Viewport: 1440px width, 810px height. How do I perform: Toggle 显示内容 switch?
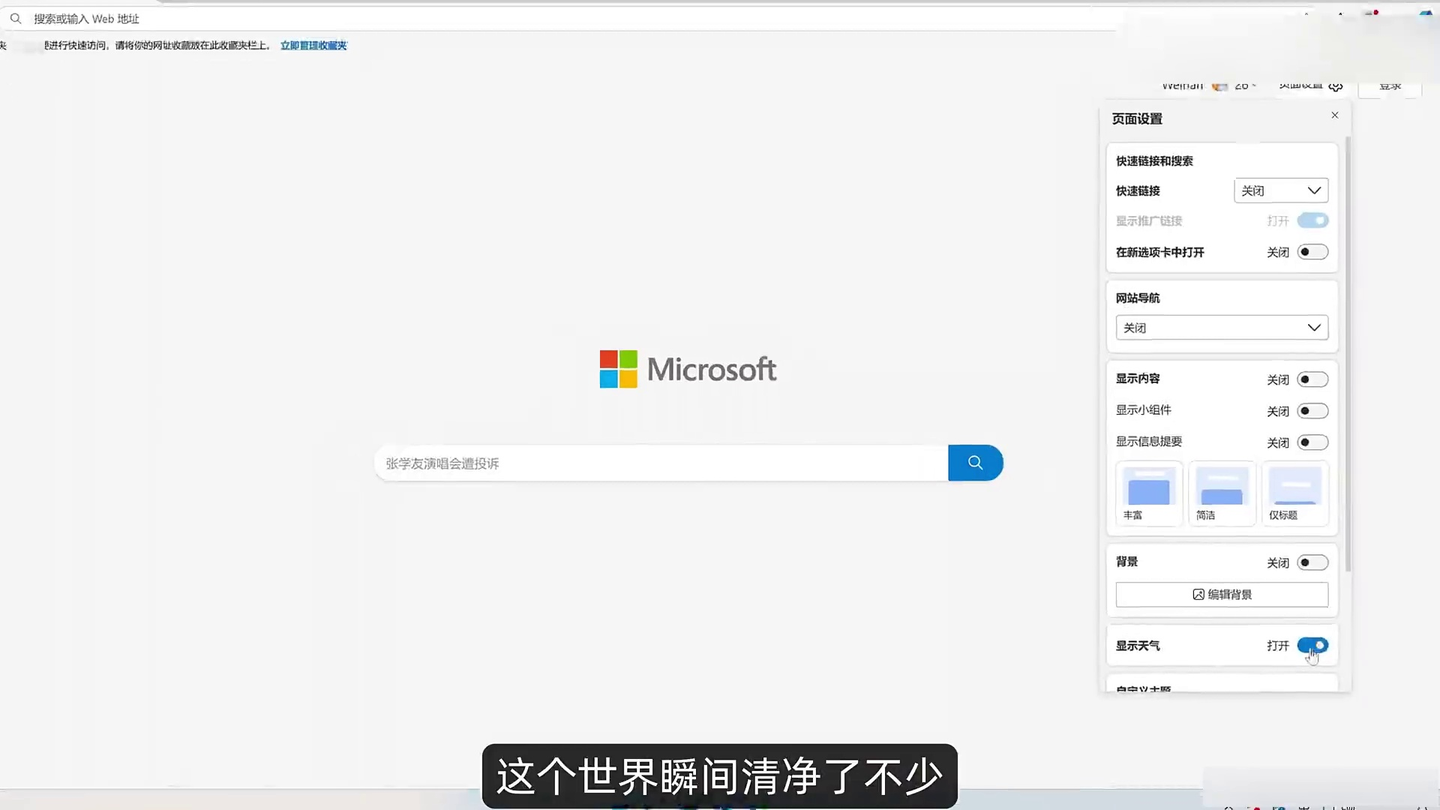[1312, 380]
